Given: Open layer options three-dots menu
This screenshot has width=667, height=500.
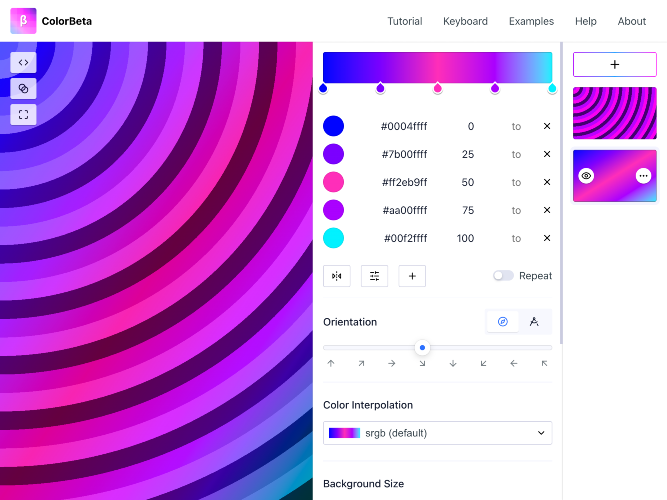Looking at the screenshot, I should click(x=643, y=176).
